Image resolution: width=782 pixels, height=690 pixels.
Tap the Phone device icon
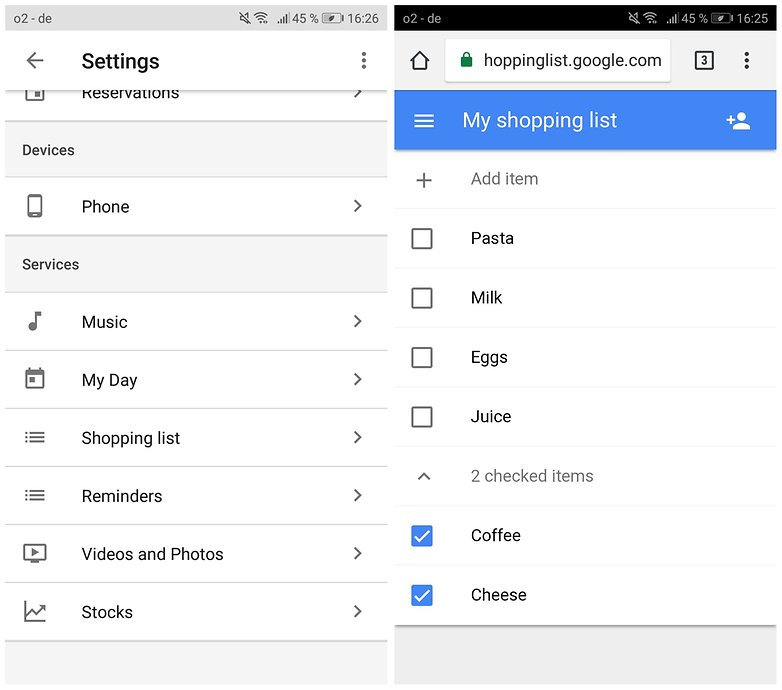34,206
